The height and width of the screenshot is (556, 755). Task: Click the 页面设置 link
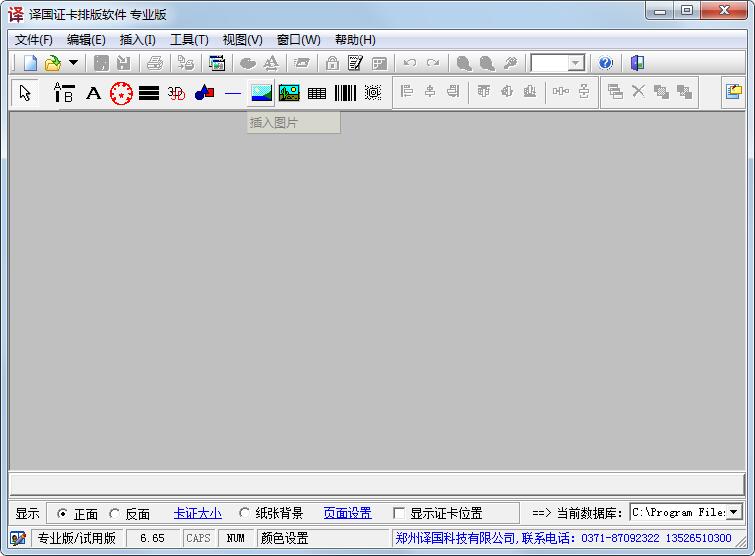click(x=347, y=513)
